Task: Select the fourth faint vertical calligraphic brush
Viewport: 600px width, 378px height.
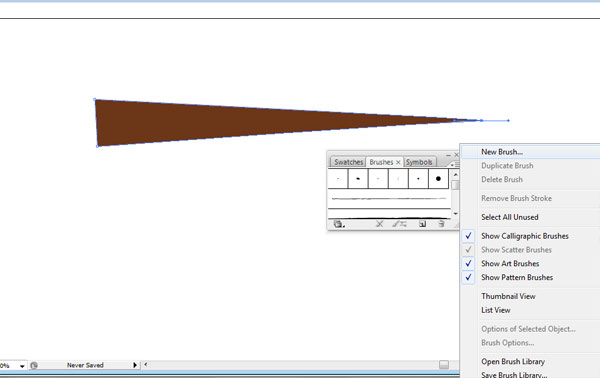Action: tap(398, 179)
